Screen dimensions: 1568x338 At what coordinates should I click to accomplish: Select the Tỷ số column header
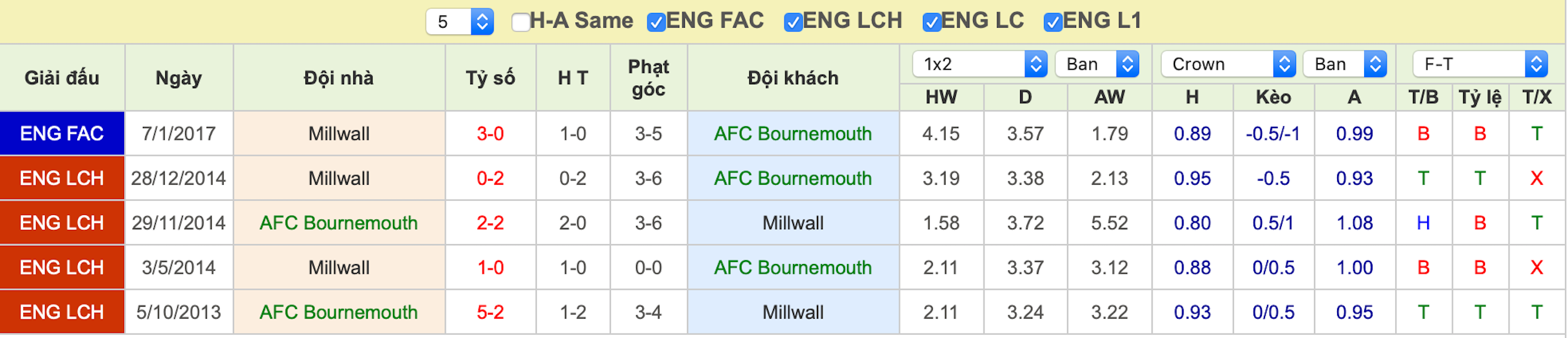pyautogui.click(x=490, y=78)
